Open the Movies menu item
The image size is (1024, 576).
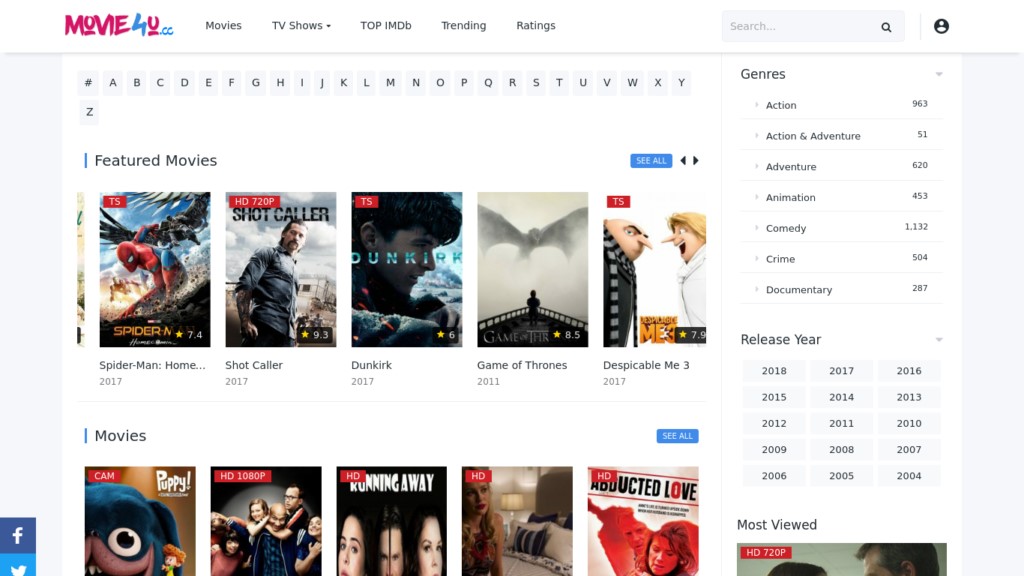click(x=223, y=25)
